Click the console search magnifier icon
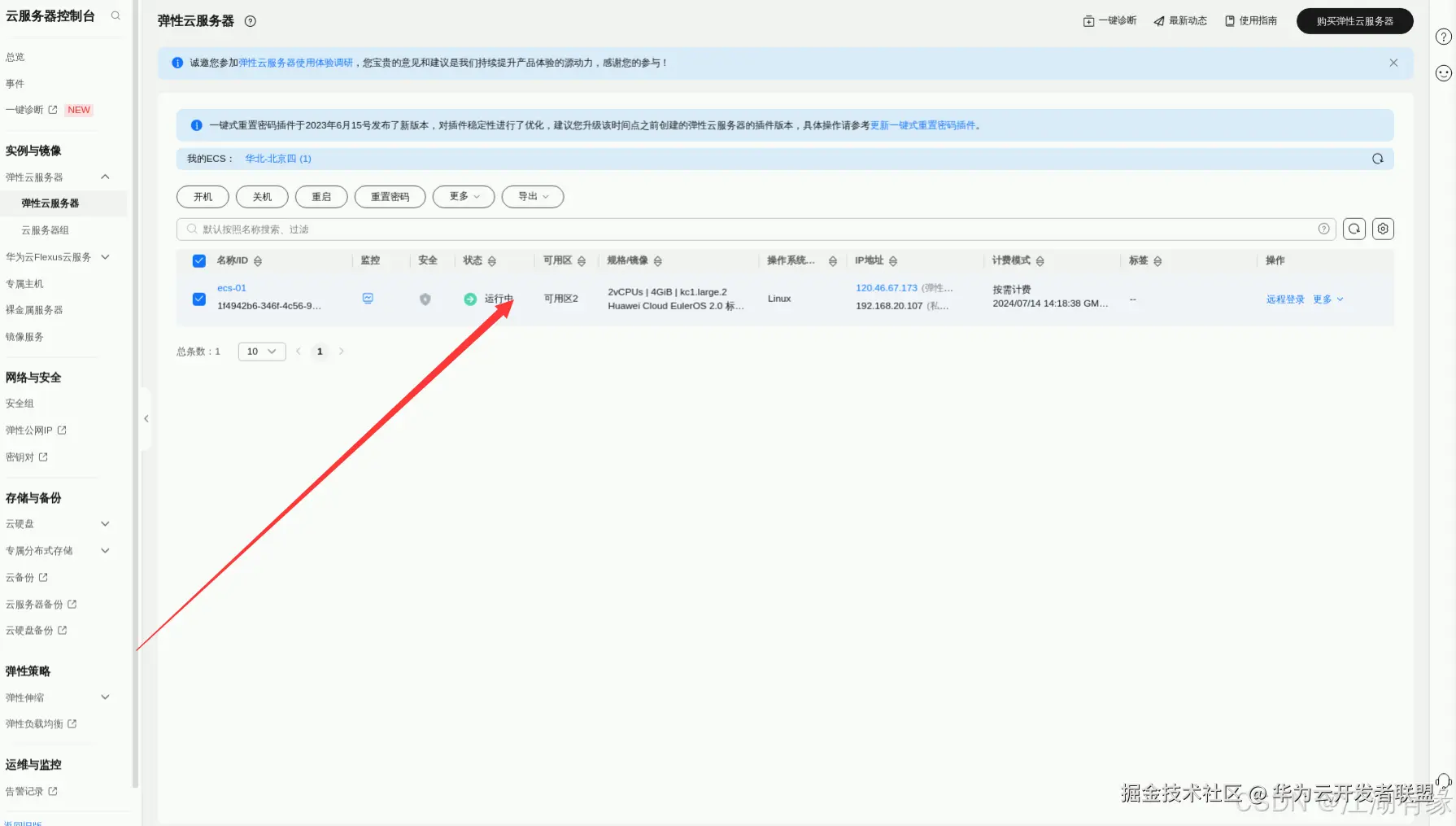Screen dimensions: 1456x826 click(x=116, y=15)
